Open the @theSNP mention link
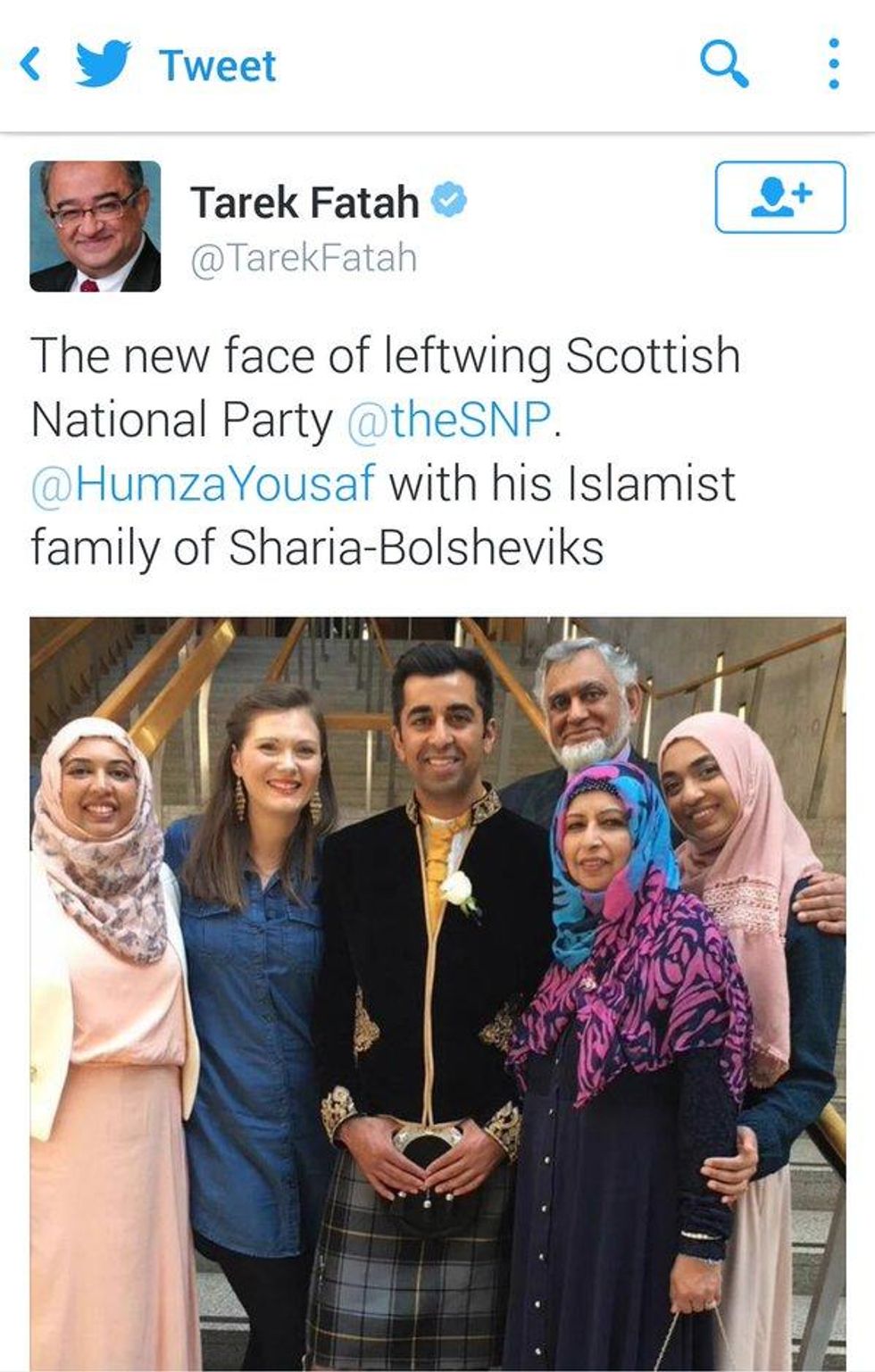 [x=450, y=420]
